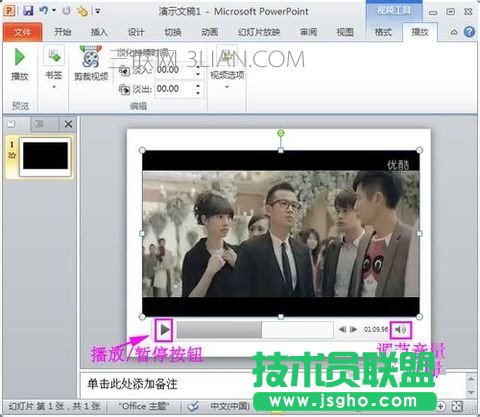Minimize the ribbon with the caret icon
The image size is (480, 417).
[x=454, y=32]
